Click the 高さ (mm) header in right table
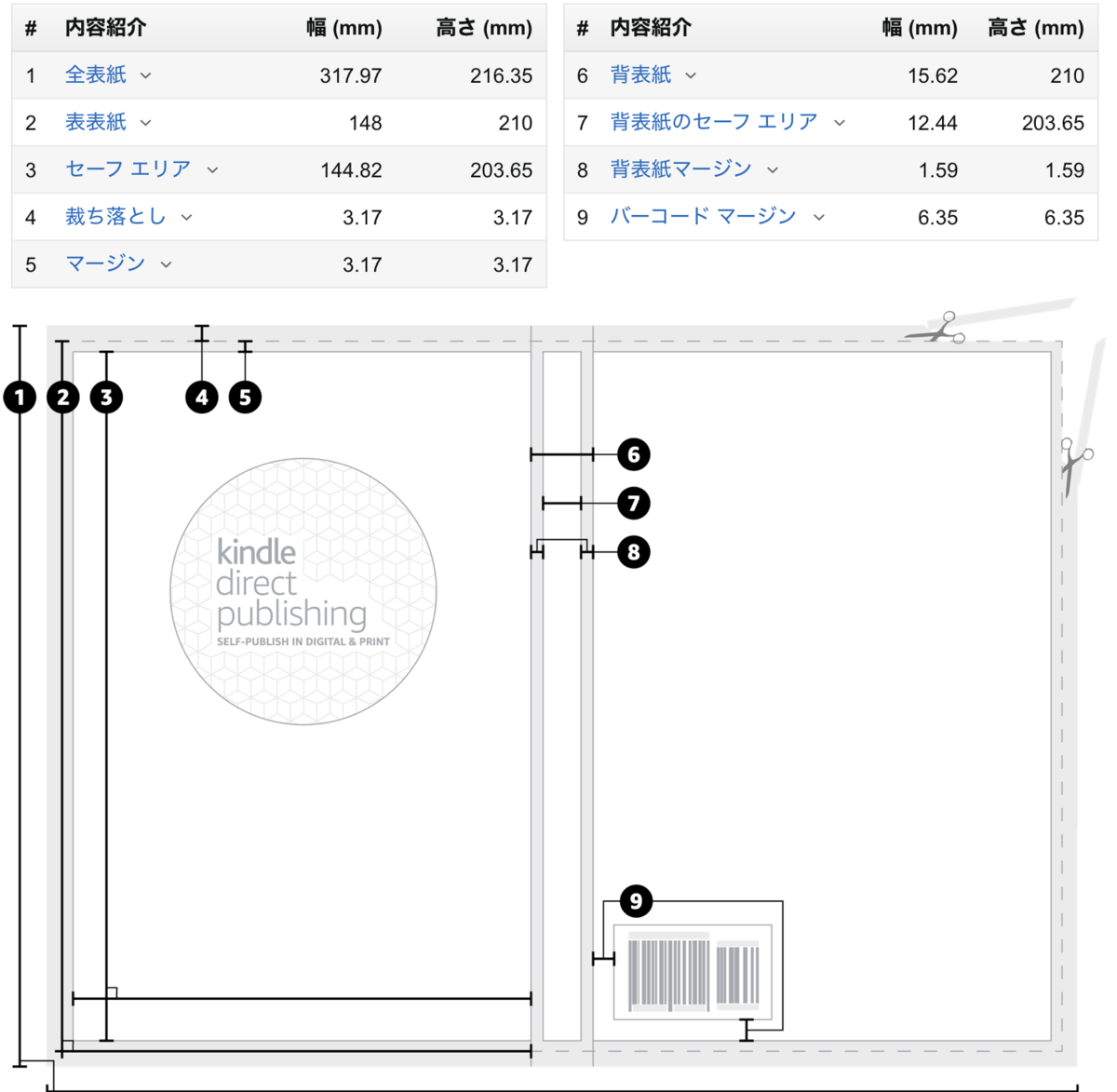Screen dimensions: 1117x1092 click(x=1036, y=28)
